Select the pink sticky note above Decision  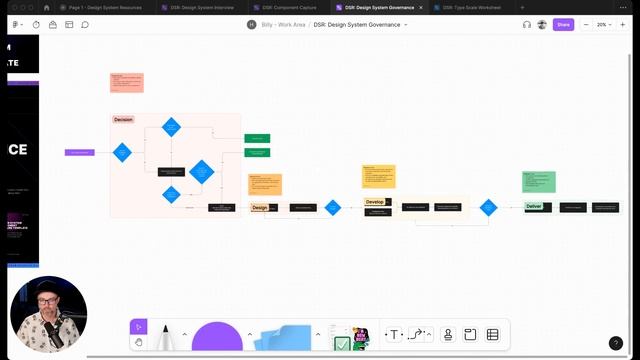point(127,83)
